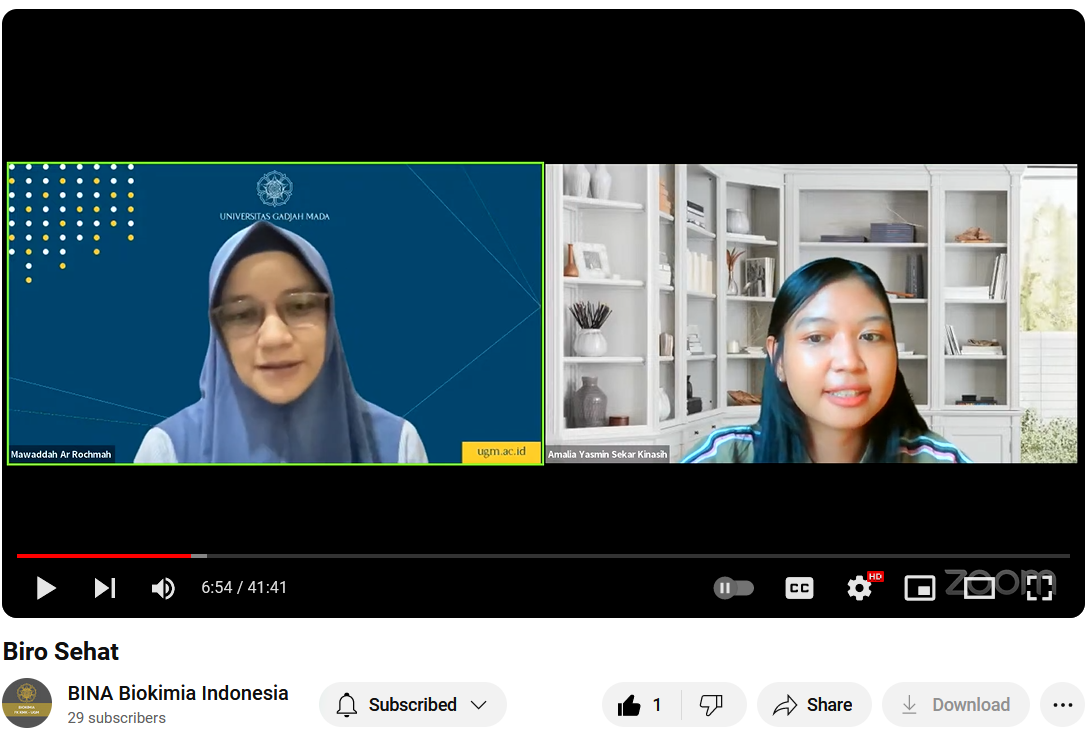This screenshot has height=732, width=1088.
Task: Switch to miniplayer mode
Action: [x=919, y=588]
